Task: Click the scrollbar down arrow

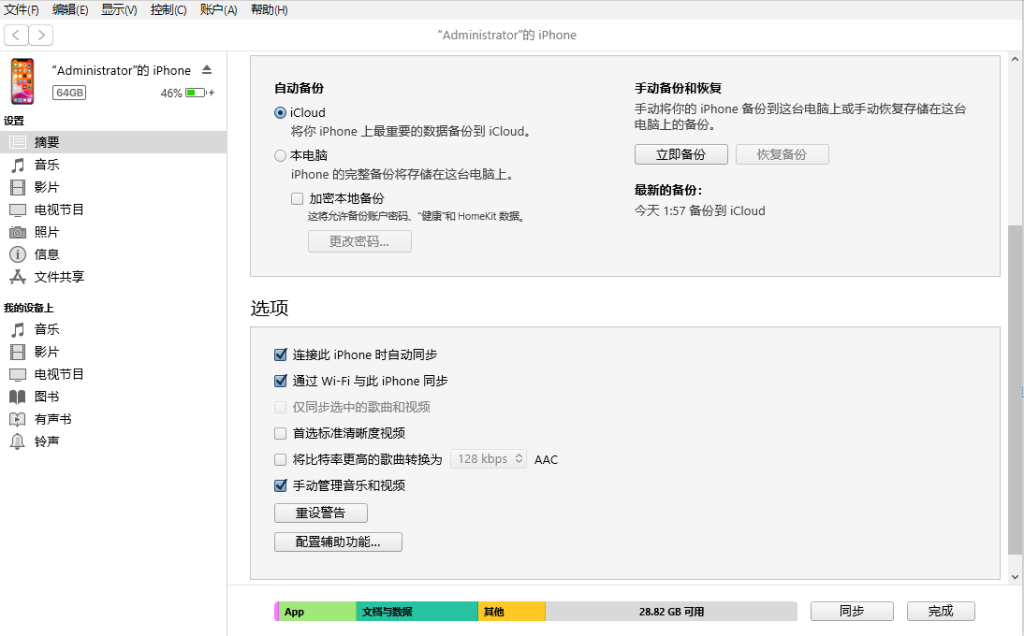Action: [1015, 577]
